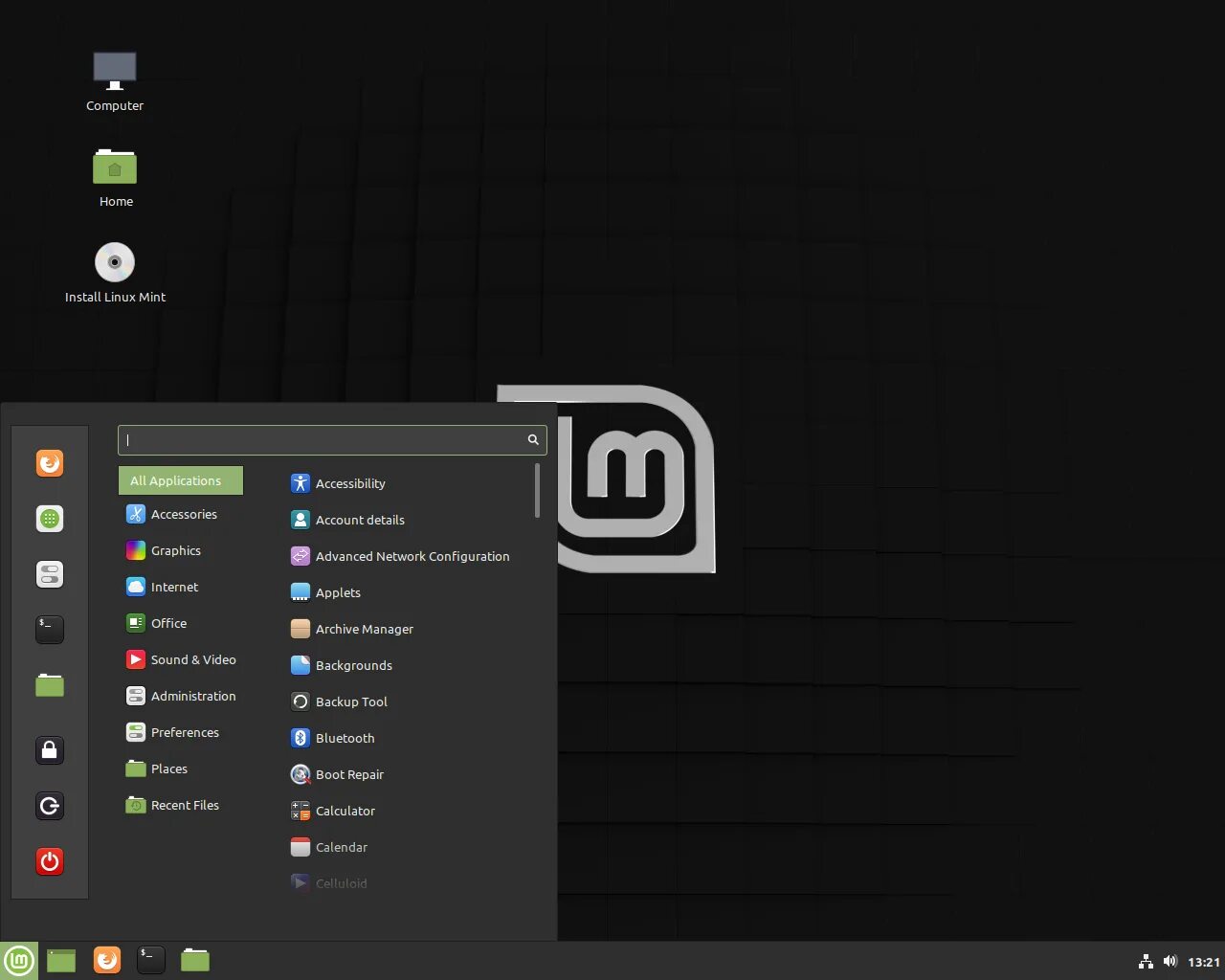Launch Firefox from the bottom panel
This screenshot has width=1225, height=980.
pyautogui.click(x=107, y=960)
